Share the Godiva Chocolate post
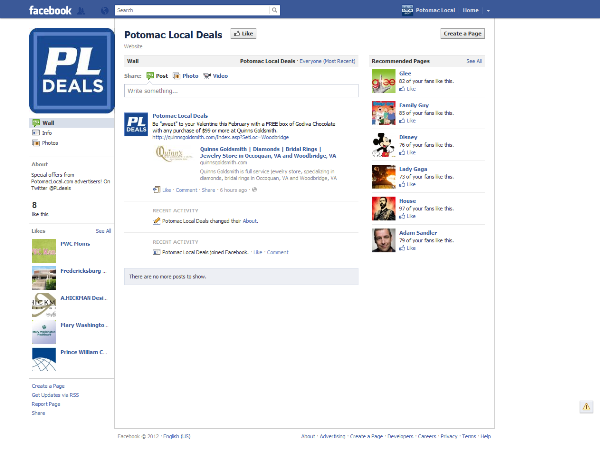The height and width of the screenshot is (457, 600). tap(208, 190)
